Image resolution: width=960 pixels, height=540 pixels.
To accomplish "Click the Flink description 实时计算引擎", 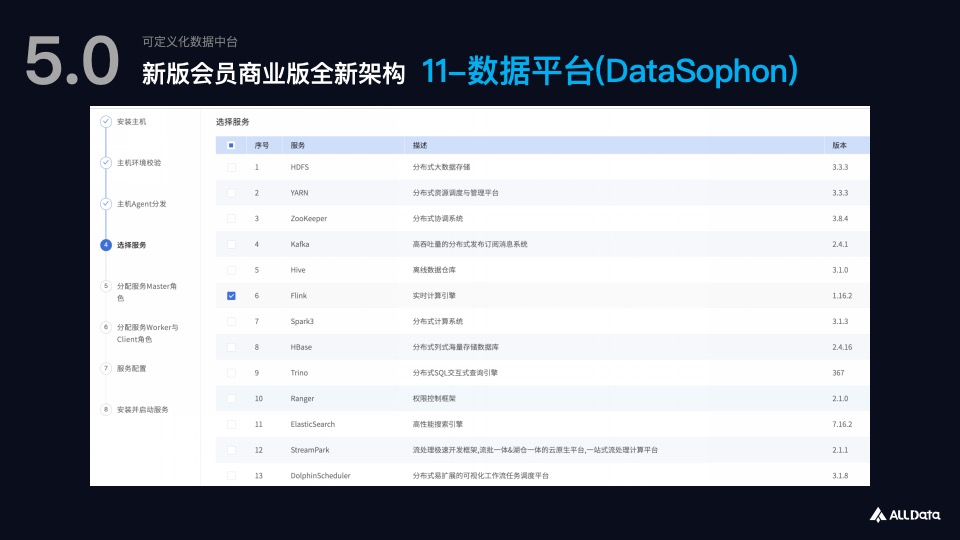I will click(x=434, y=296).
